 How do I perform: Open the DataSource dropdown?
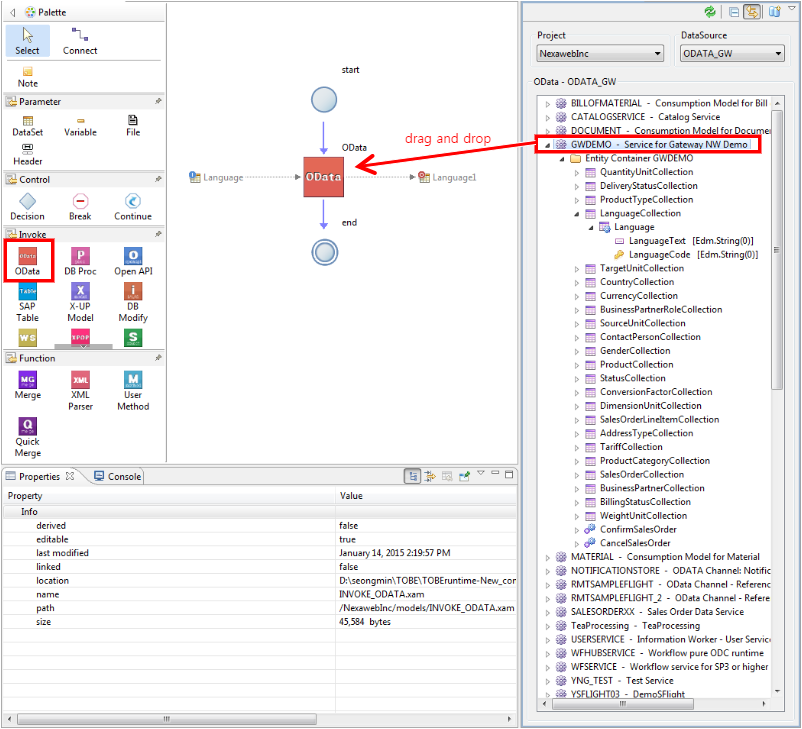(732, 54)
